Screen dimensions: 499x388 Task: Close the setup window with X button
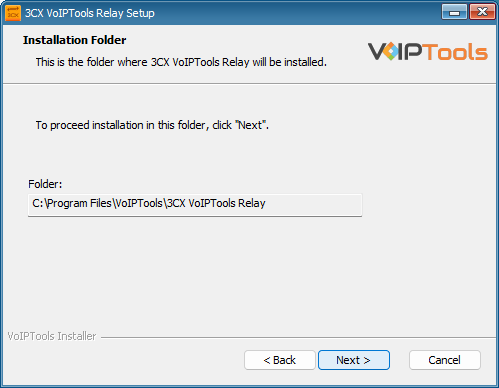click(x=482, y=12)
